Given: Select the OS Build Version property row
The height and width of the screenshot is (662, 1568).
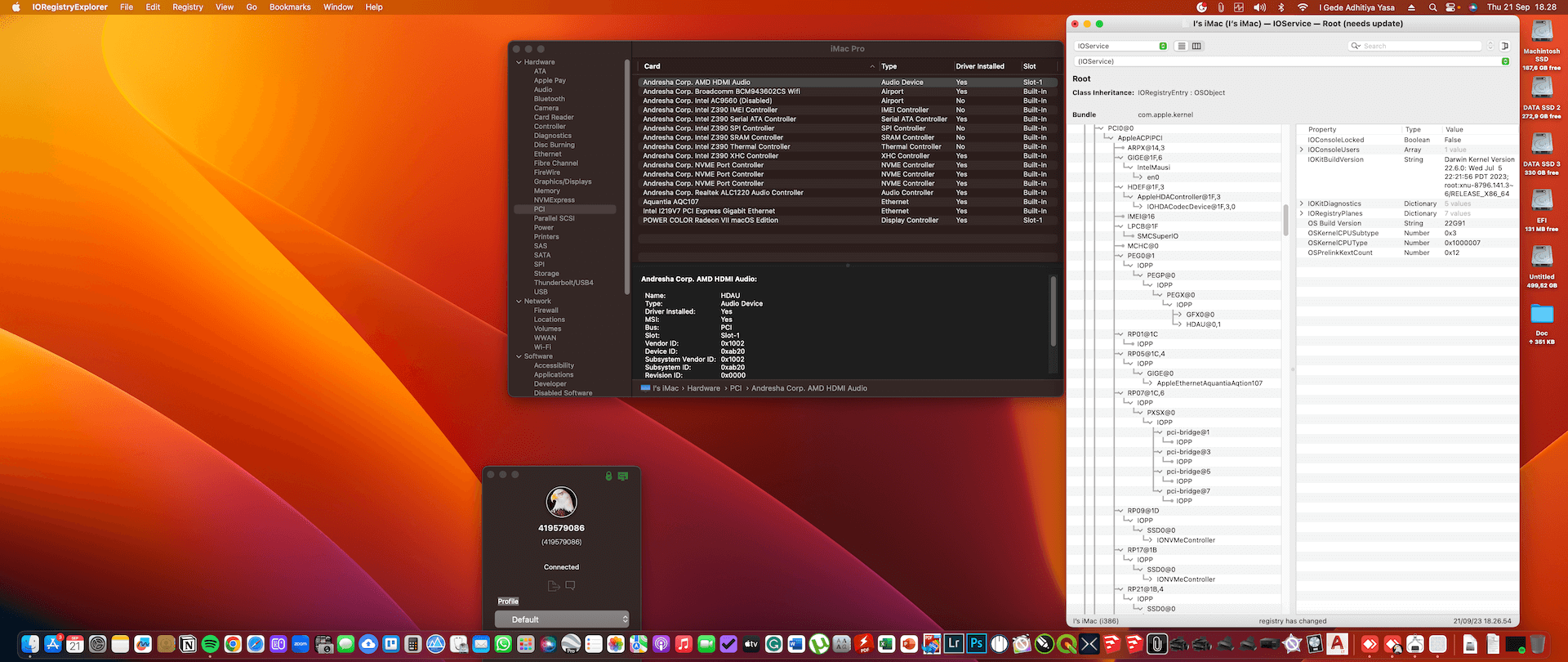Looking at the screenshot, I should [x=1407, y=223].
